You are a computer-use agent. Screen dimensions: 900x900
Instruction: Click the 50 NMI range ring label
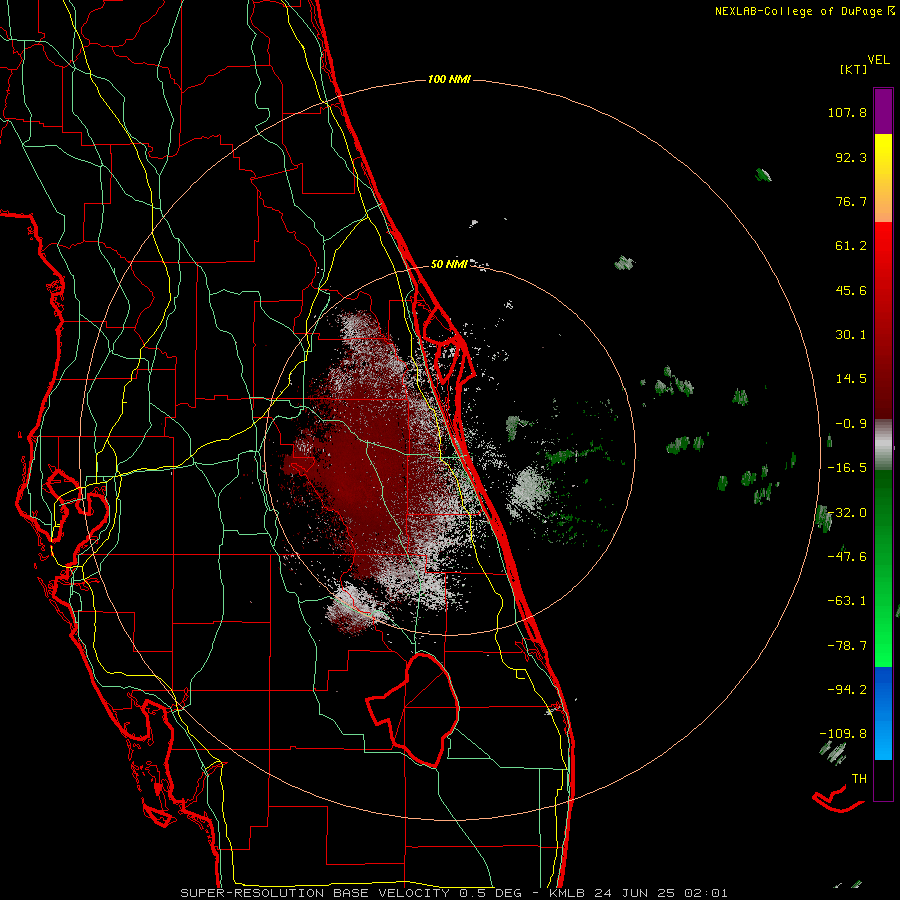coord(449,264)
